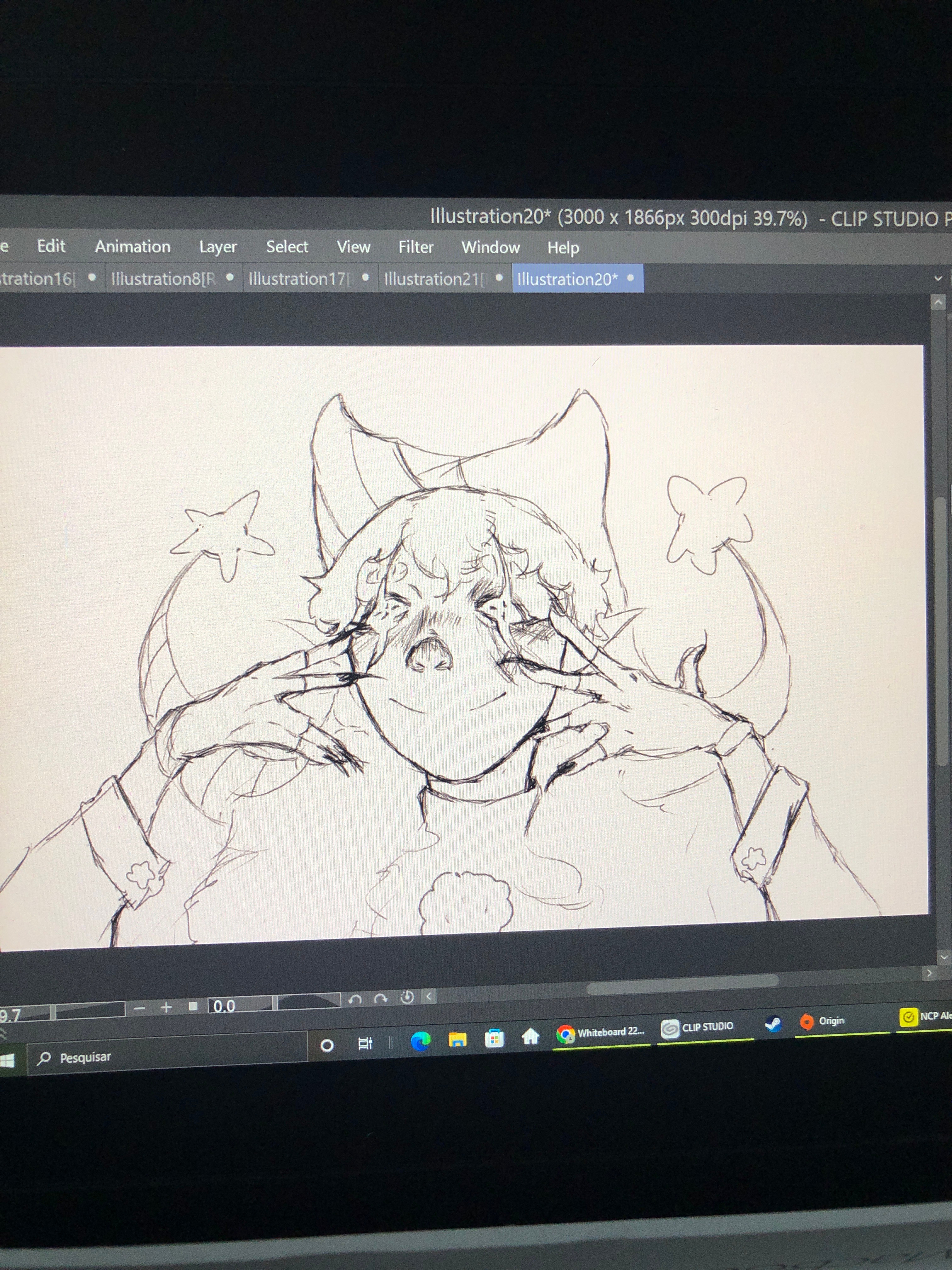Open Microsoft Store from the taskbar
Viewport: 952px width, 1270px height.
point(494,1038)
